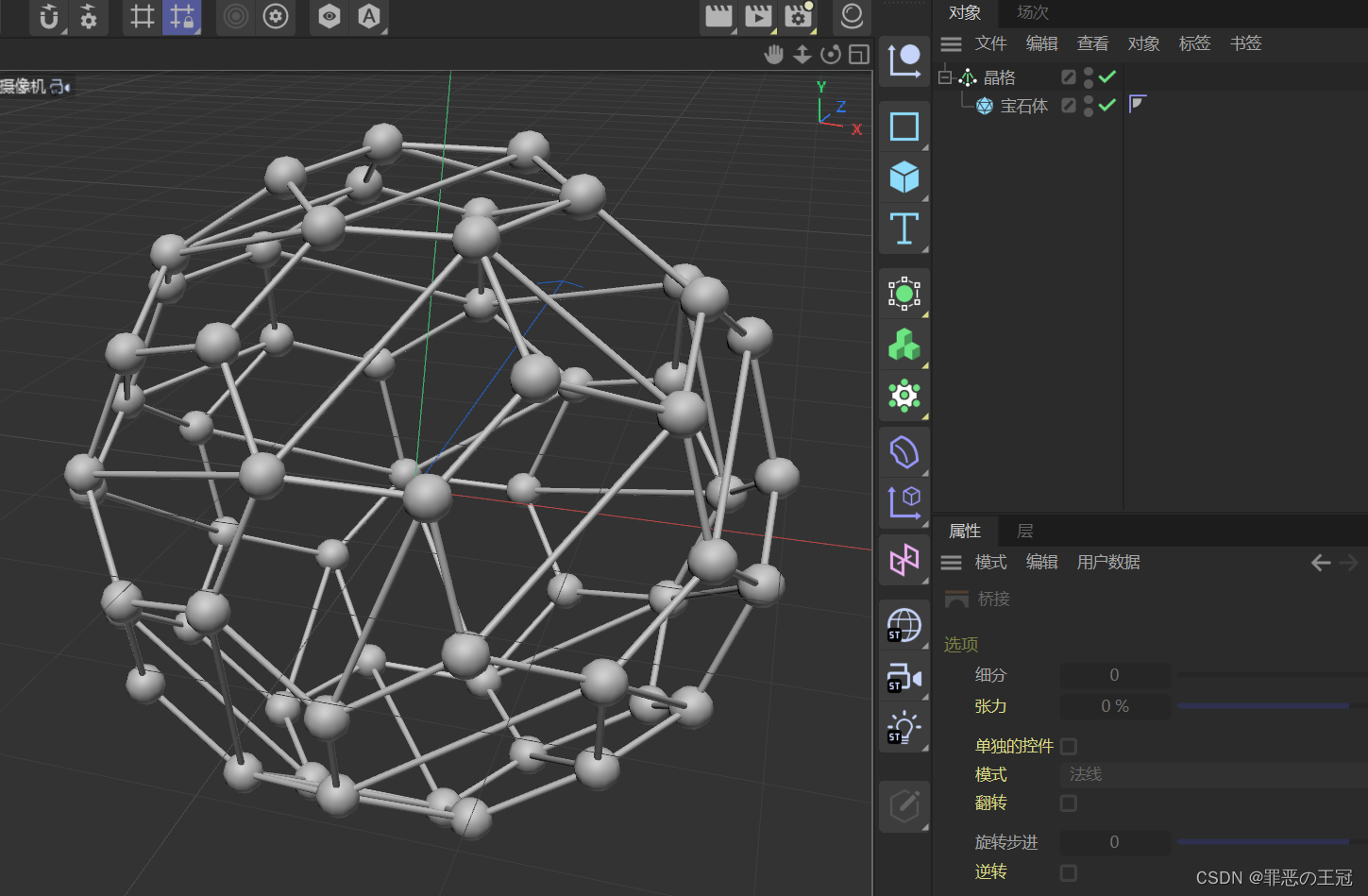The width and height of the screenshot is (1368, 896).
Task: Open the 书签 menu
Action: pyautogui.click(x=1245, y=43)
